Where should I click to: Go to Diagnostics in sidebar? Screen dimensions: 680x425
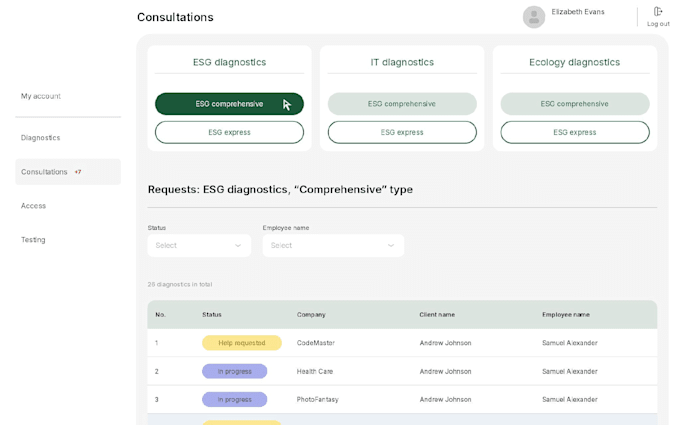pos(40,138)
